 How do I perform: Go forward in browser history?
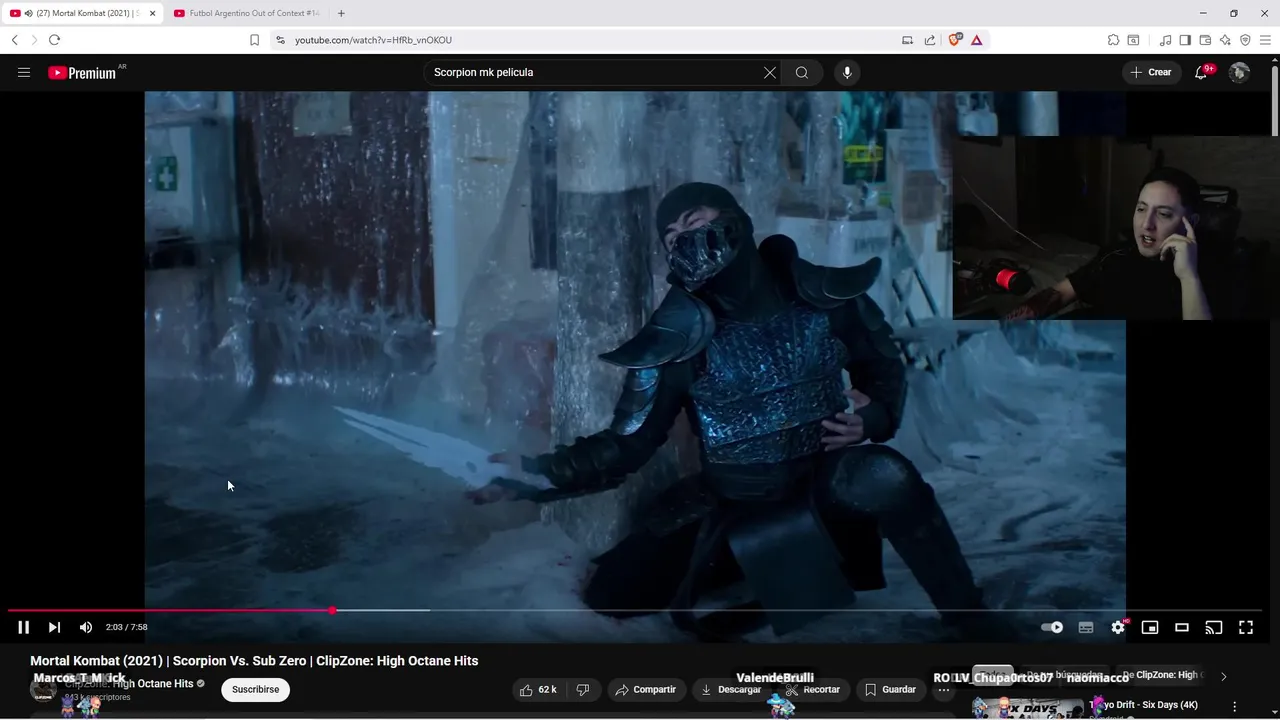[x=33, y=40]
